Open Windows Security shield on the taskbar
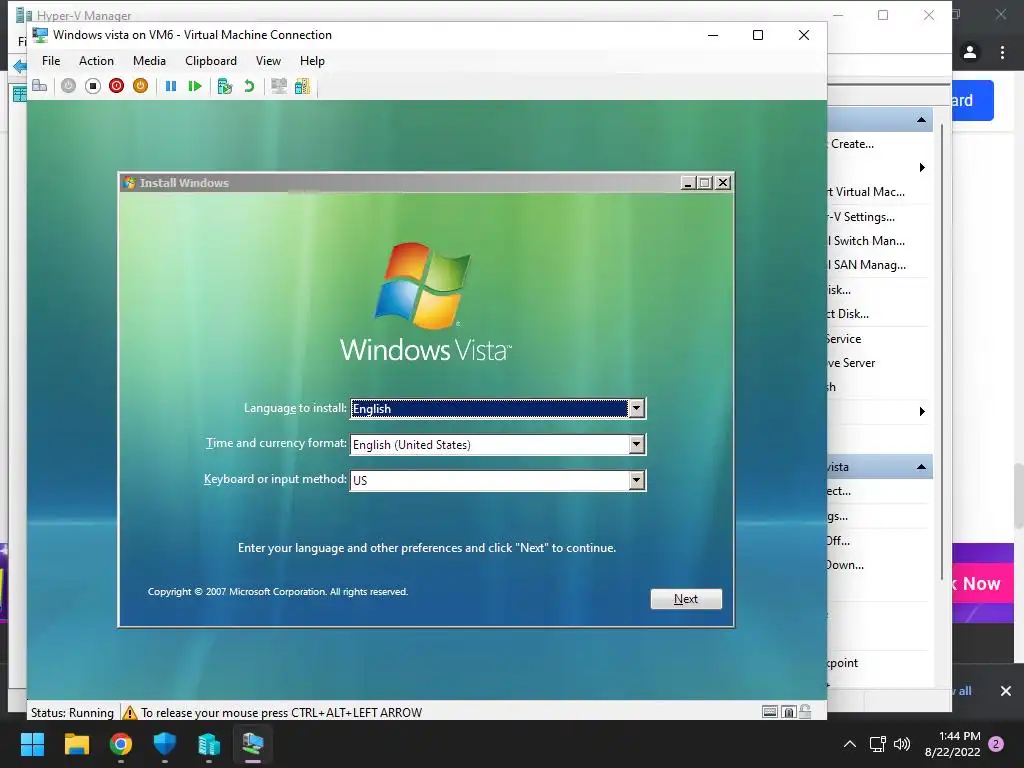The width and height of the screenshot is (1024, 768). click(x=165, y=744)
